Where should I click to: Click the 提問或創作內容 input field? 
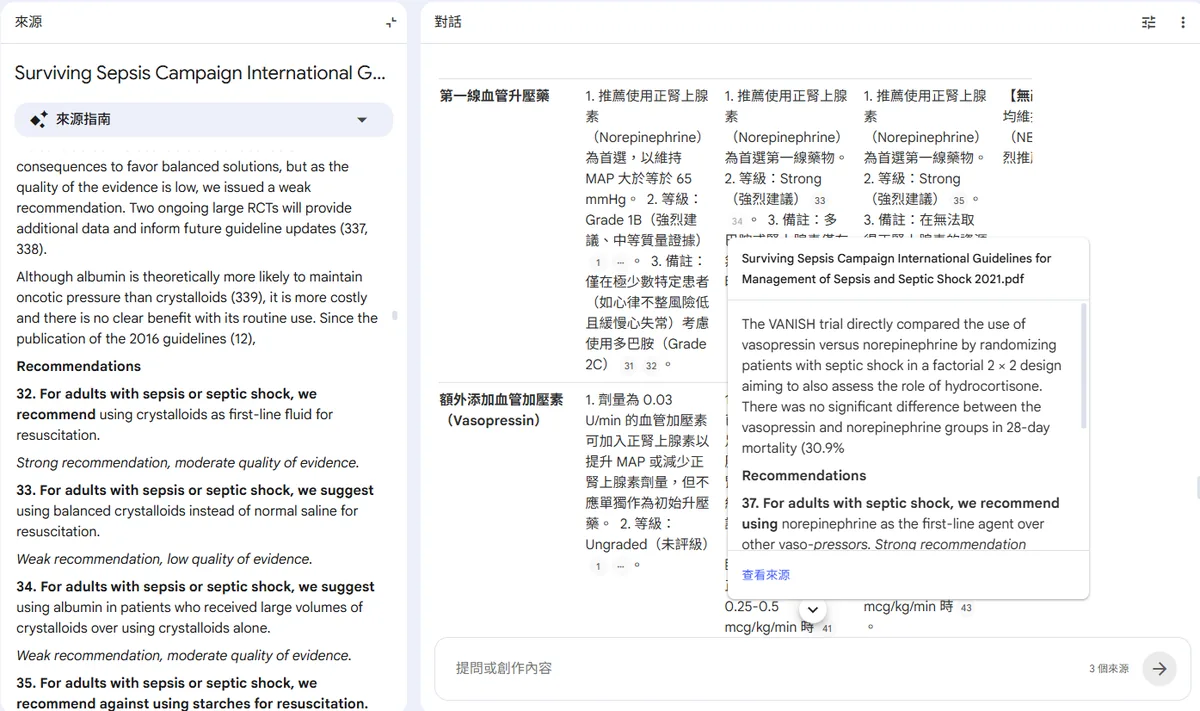click(x=760, y=668)
